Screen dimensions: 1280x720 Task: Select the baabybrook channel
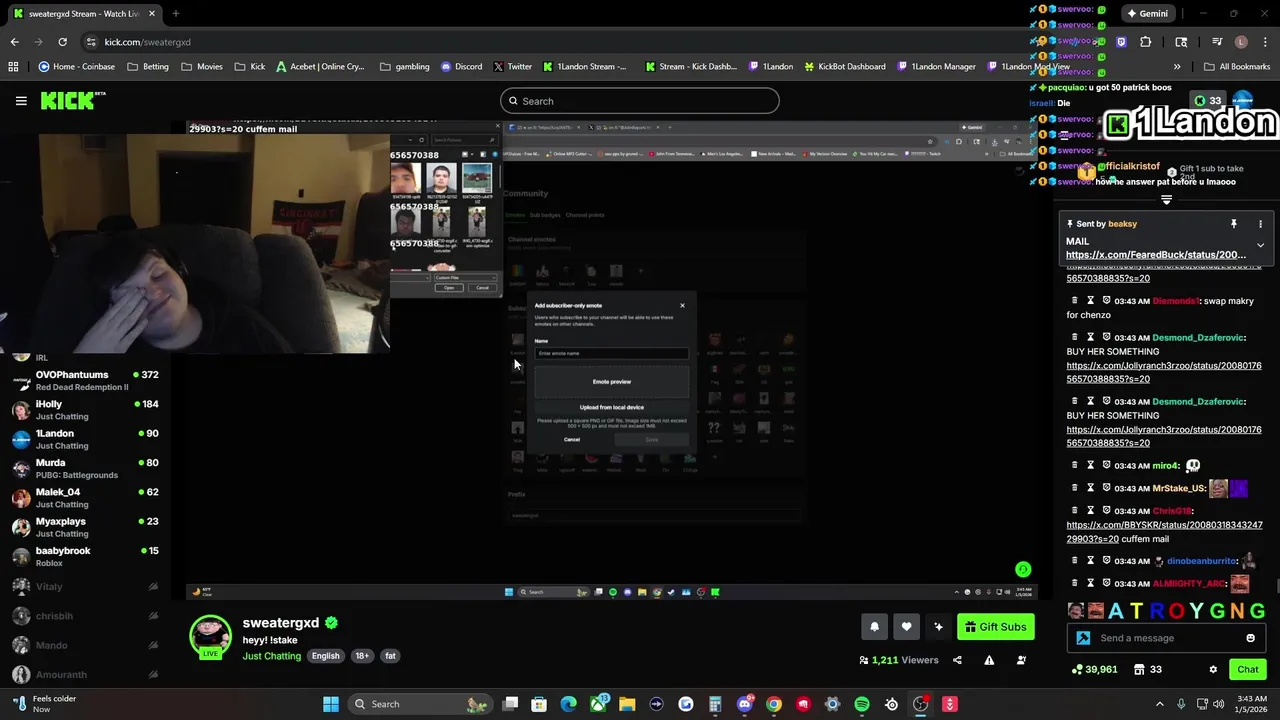coord(85,556)
